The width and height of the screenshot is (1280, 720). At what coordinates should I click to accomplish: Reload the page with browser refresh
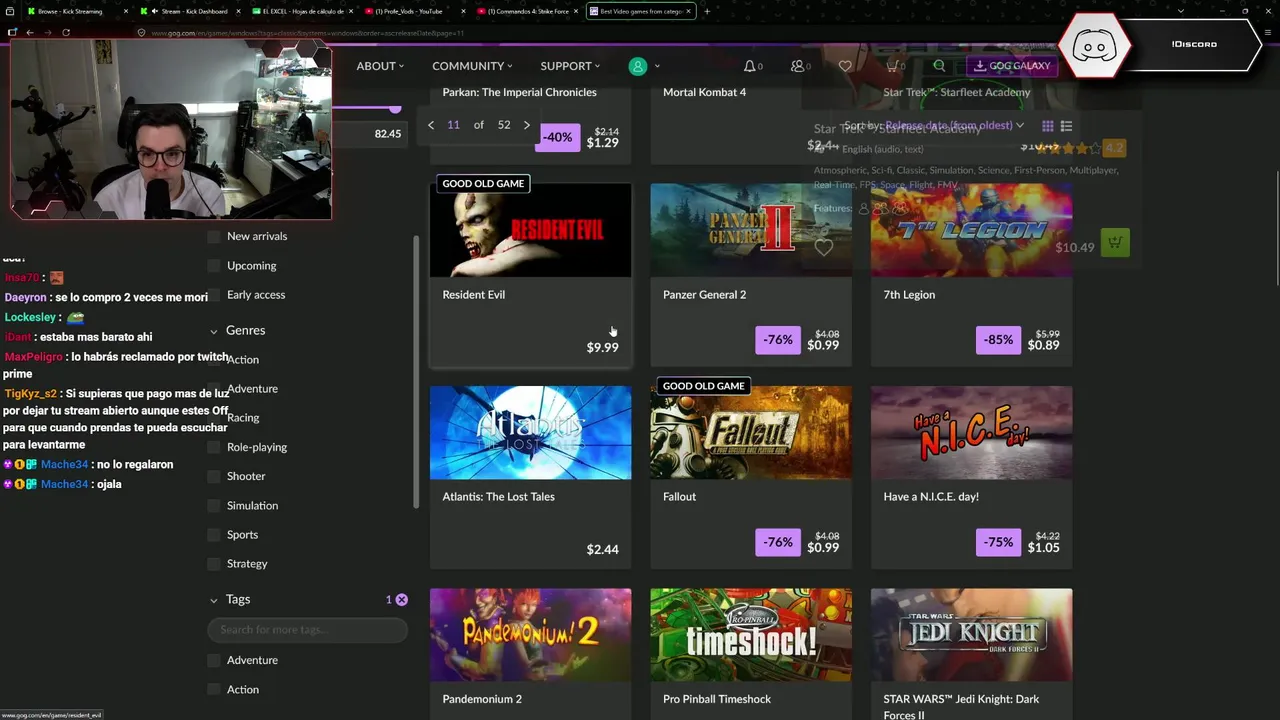pyautogui.click(x=66, y=32)
